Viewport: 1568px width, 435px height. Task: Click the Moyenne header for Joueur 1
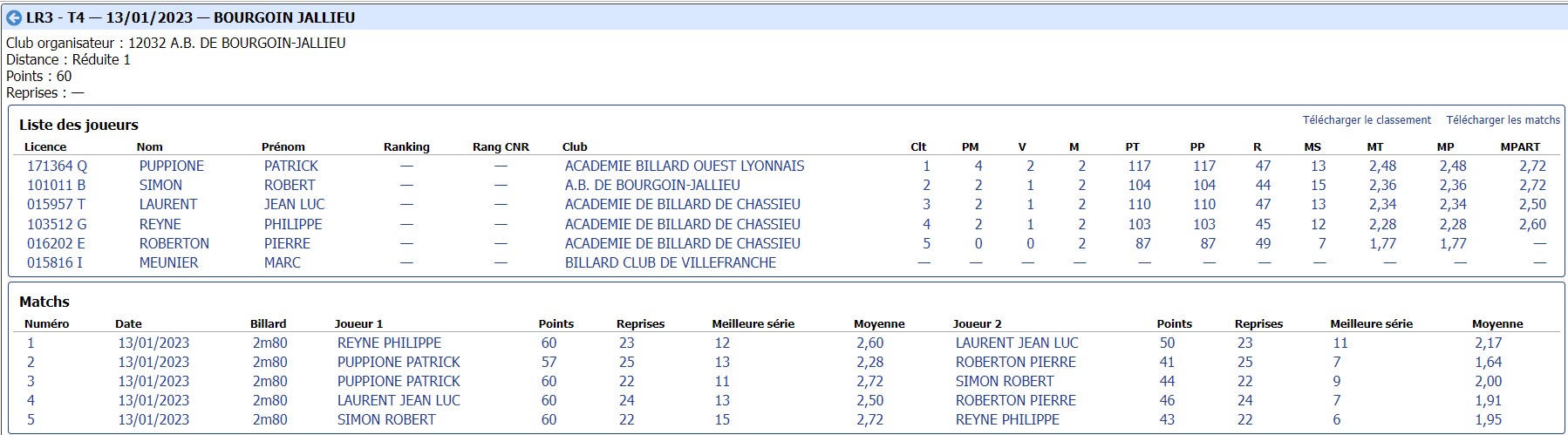pos(879,323)
